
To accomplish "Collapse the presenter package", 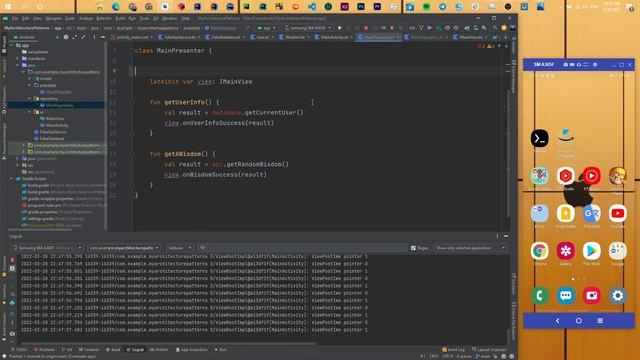I will click(x=29, y=85).
